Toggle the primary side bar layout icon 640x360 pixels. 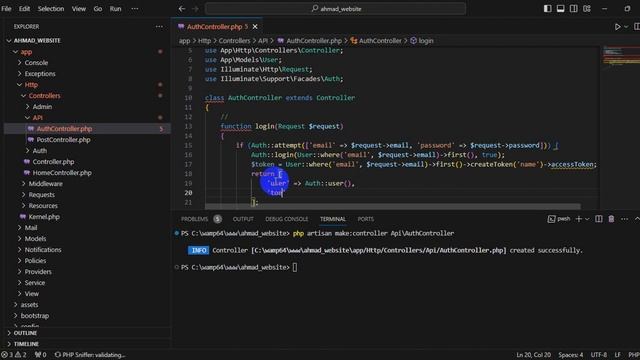point(547,9)
